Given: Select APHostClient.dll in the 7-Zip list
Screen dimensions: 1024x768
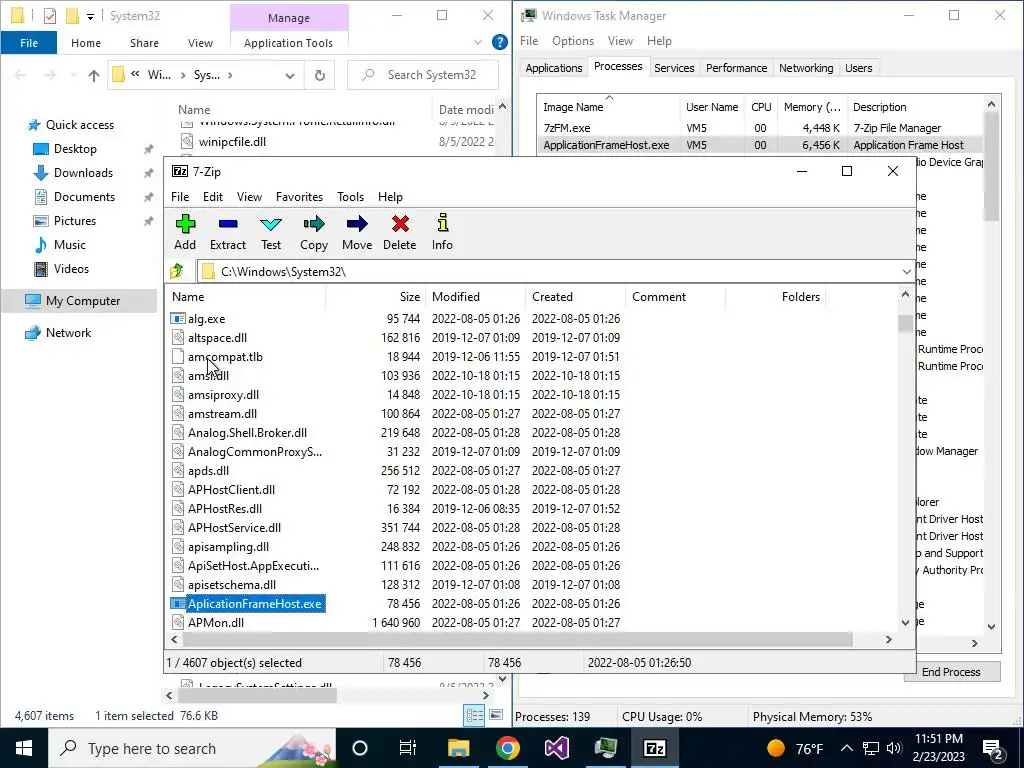Looking at the screenshot, I should coord(231,489).
